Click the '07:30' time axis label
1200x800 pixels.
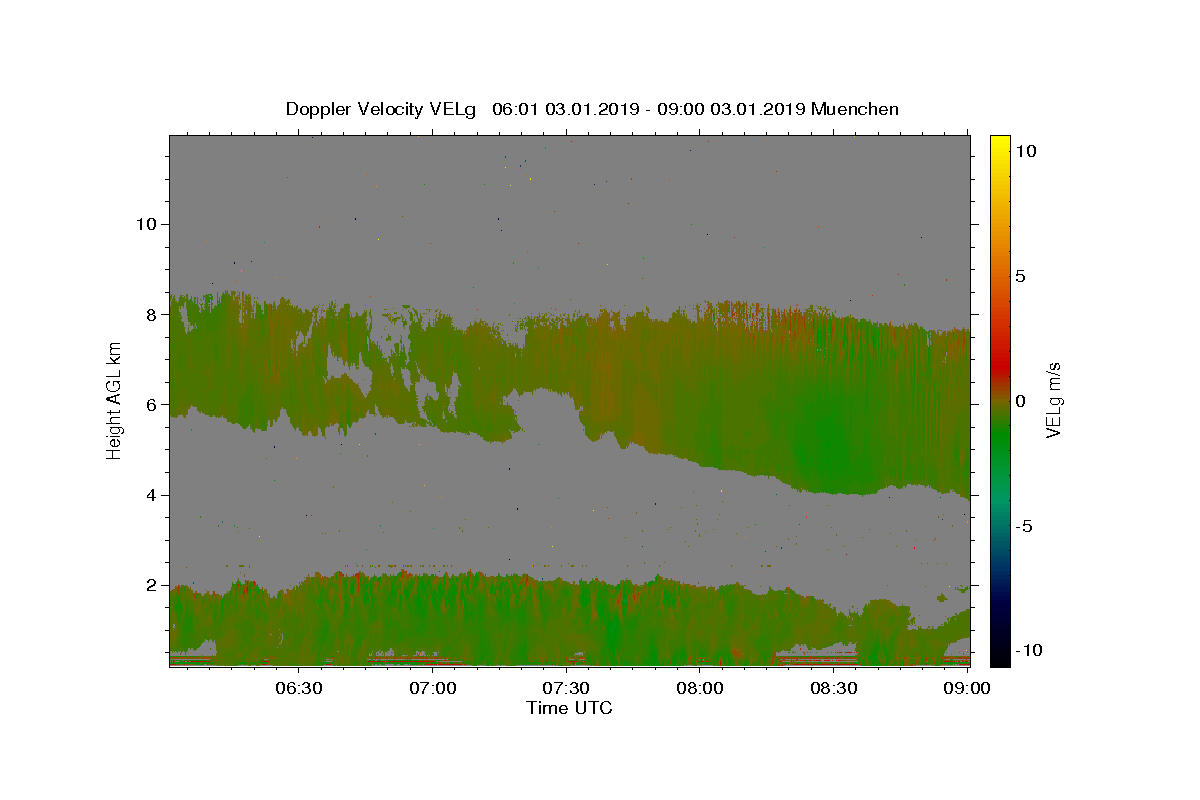pos(567,688)
